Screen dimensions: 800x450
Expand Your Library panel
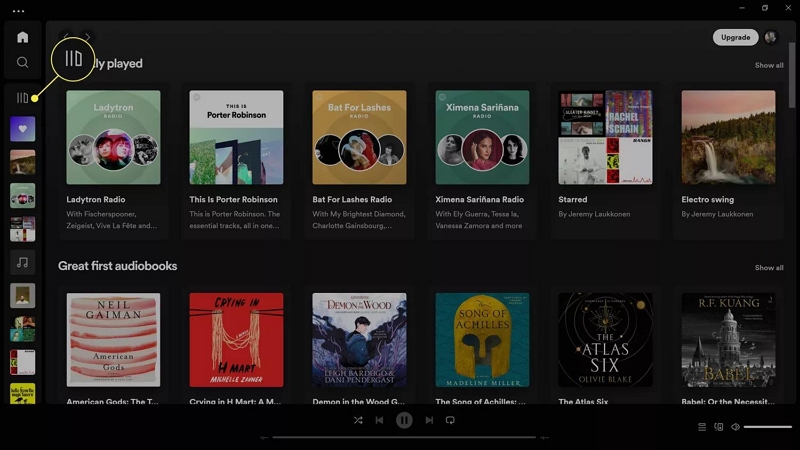click(x=23, y=98)
